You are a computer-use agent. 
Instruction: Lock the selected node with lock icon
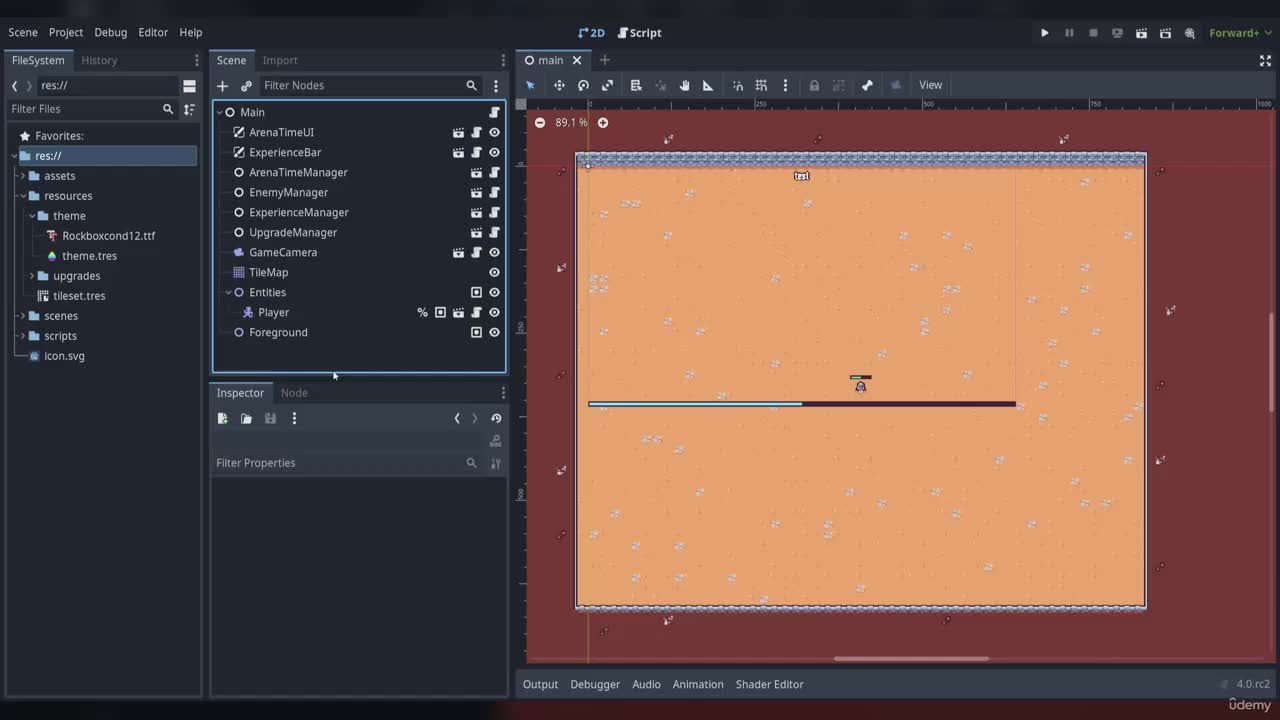tap(814, 85)
